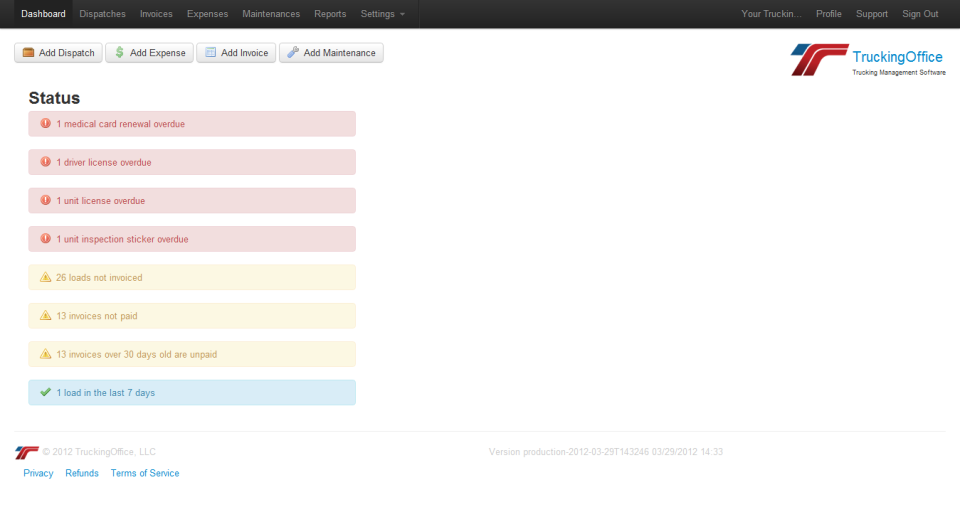Click the Add Invoice button label
Screen dimensions: 960x507
[244, 53]
